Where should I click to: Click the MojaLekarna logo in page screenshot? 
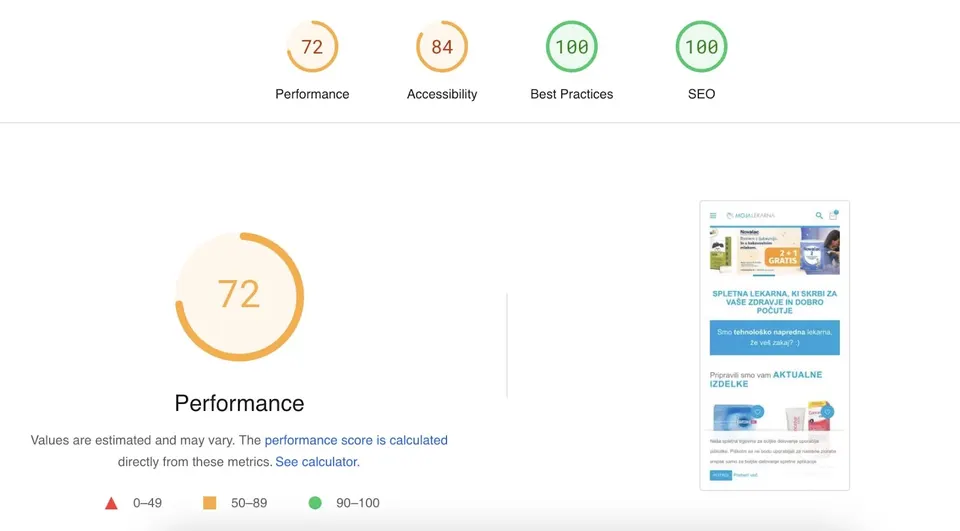pyautogui.click(x=751, y=216)
